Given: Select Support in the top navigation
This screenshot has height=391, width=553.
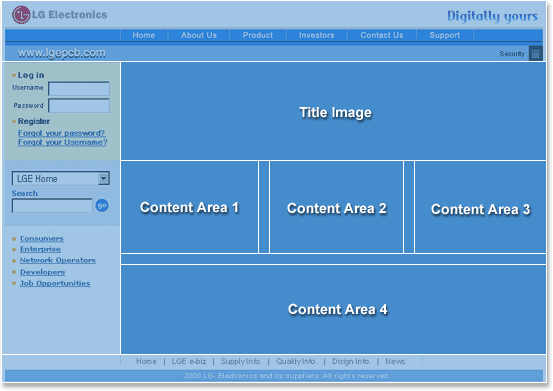Looking at the screenshot, I should pos(445,35).
